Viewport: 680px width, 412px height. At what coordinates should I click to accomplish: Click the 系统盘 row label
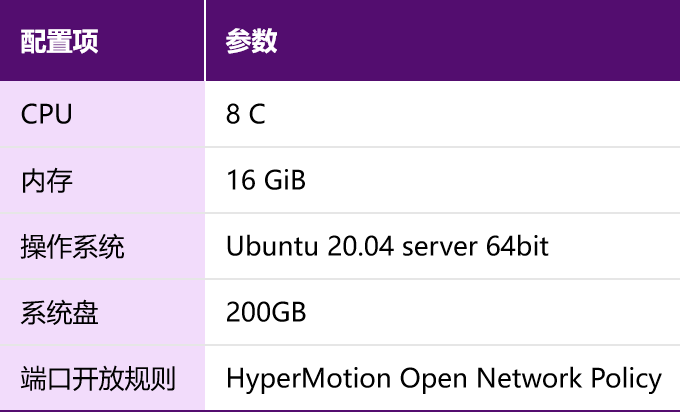pyautogui.click(x=59, y=313)
